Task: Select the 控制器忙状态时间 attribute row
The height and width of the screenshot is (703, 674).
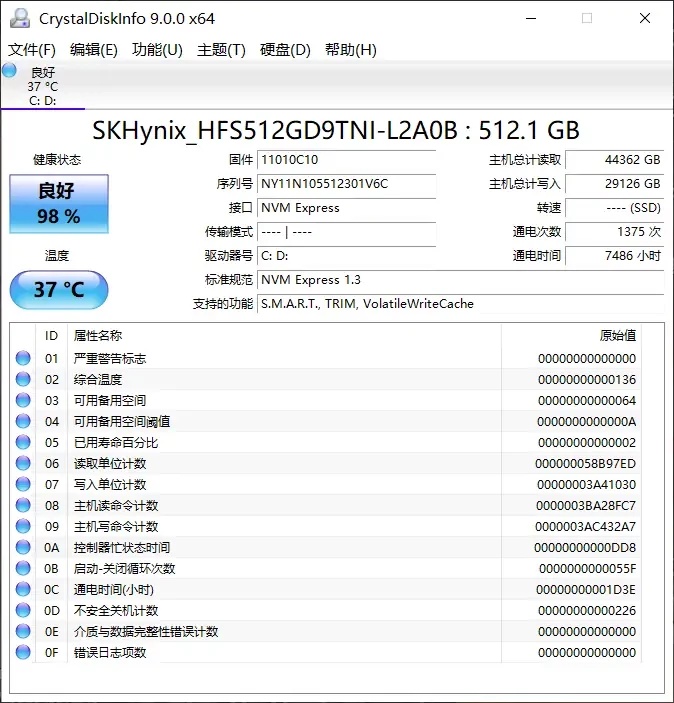Action: [326, 547]
